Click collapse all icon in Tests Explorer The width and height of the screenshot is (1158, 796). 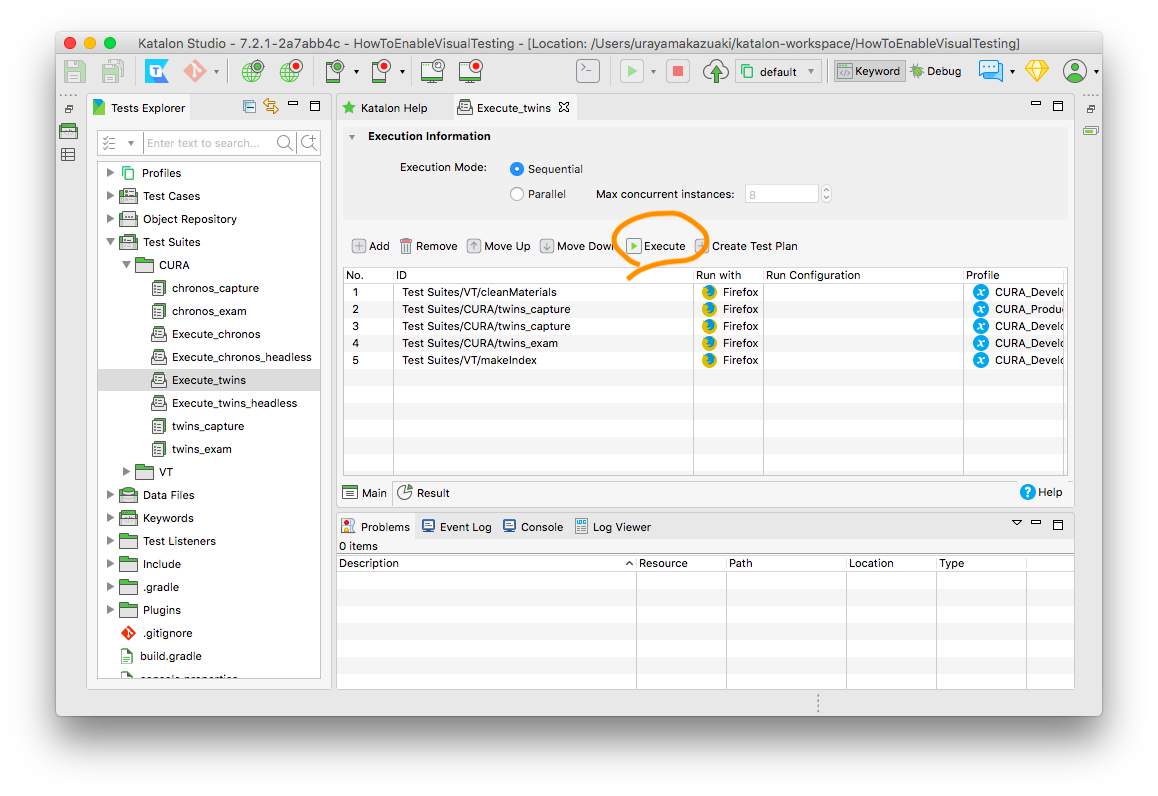tap(250, 107)
